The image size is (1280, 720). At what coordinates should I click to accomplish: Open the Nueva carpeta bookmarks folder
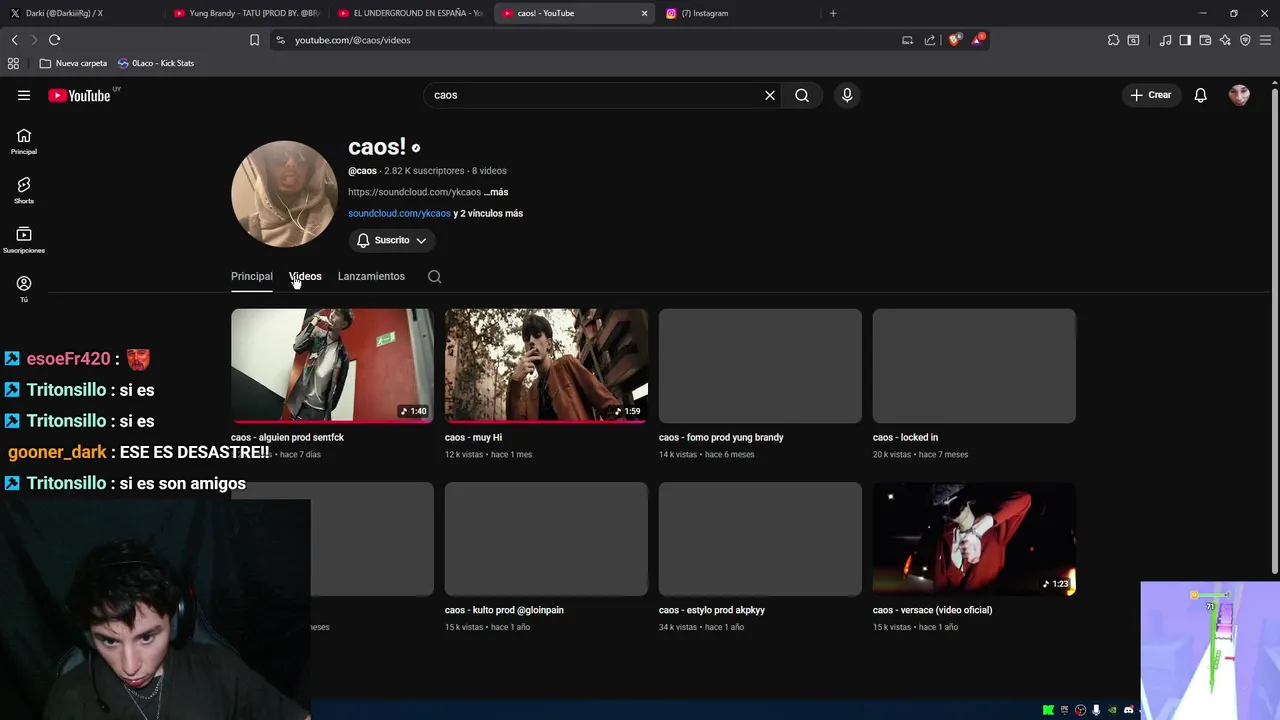click(x=73, y=63)
